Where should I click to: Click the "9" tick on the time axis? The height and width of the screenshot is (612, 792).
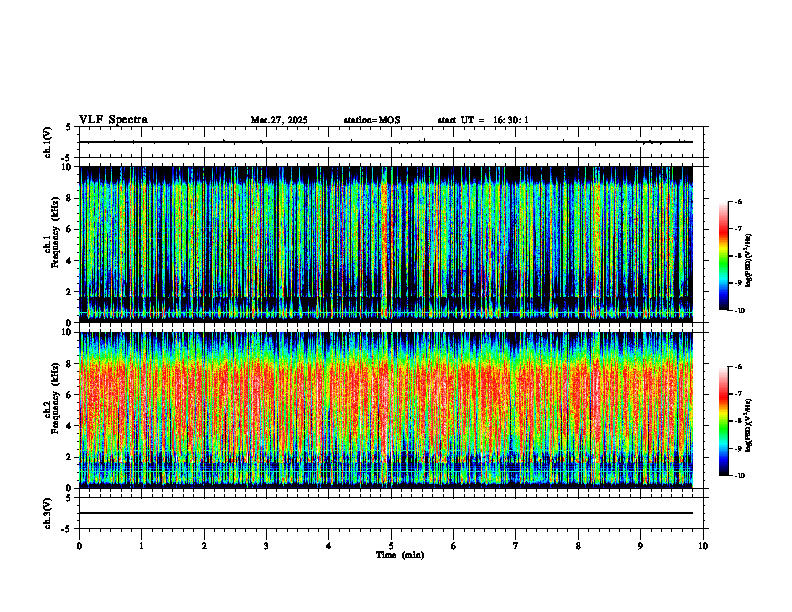point(640,546)
